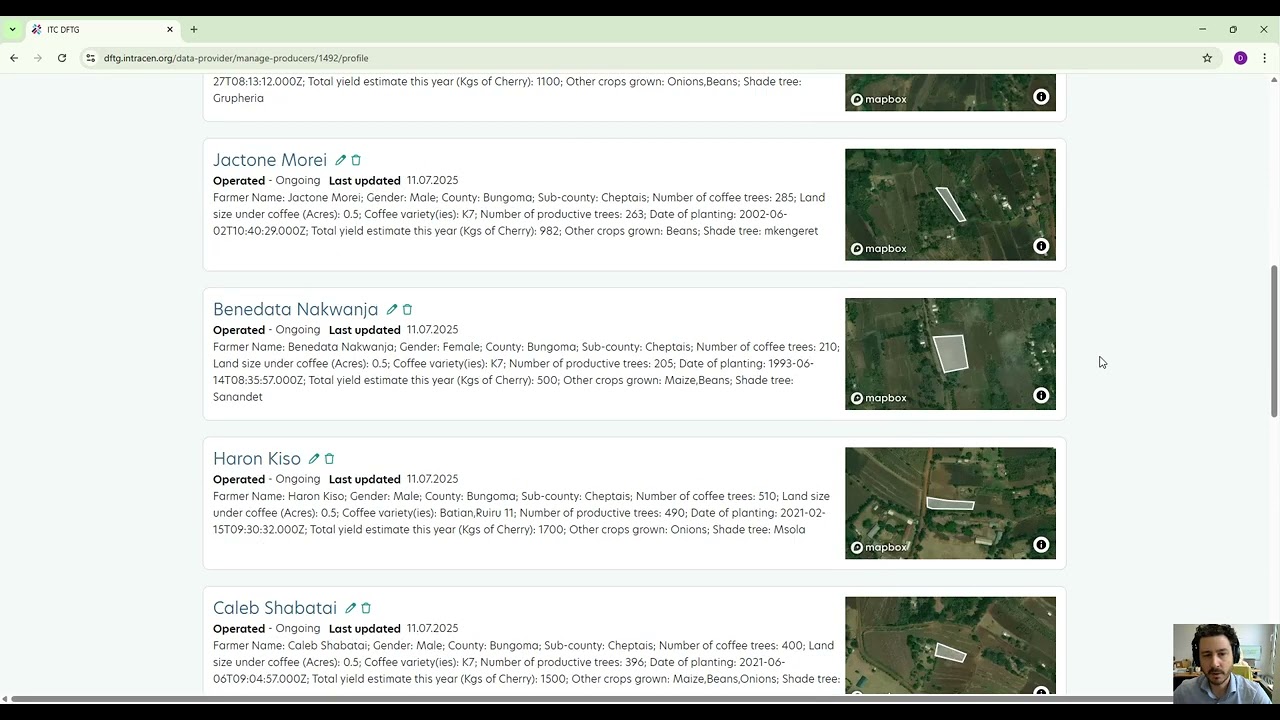The width and height of the screenshot is (1280, 720).
Task: Open a new browser tab
Action: [194, 29]
